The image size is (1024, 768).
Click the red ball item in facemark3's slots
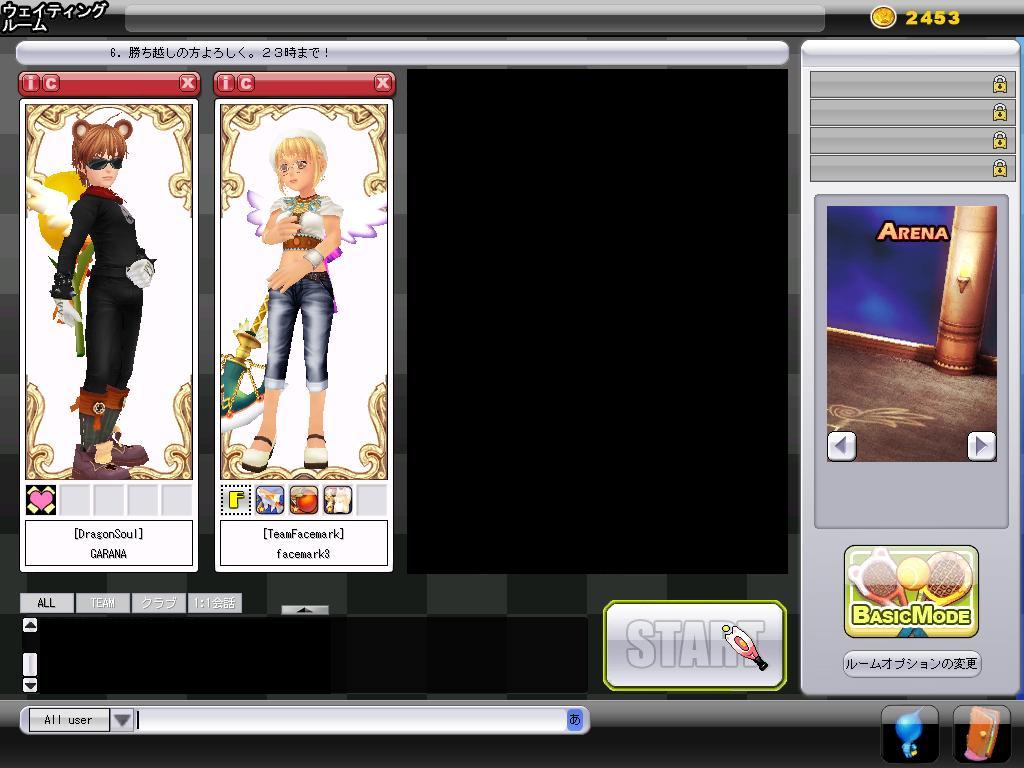(304, 500)
